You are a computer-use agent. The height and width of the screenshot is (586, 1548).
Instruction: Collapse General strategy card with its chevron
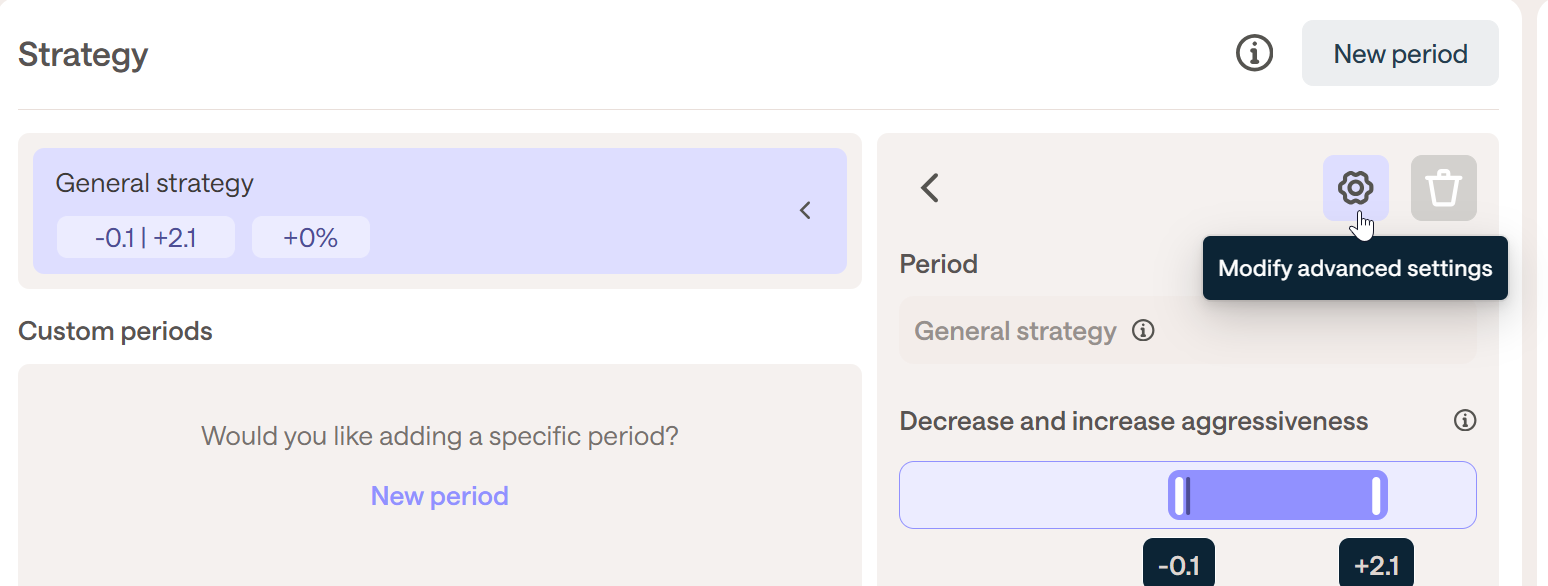(x=805, y=211)
